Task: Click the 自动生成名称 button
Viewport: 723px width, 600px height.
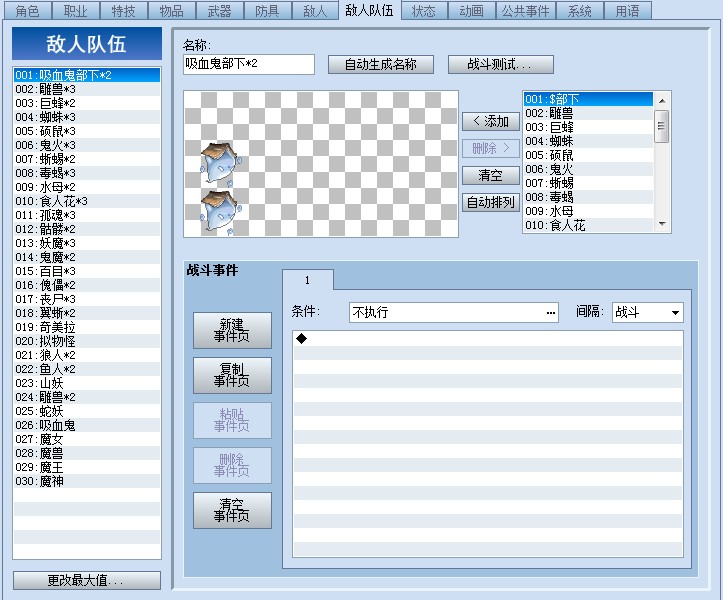Action: tap(381, 65)
